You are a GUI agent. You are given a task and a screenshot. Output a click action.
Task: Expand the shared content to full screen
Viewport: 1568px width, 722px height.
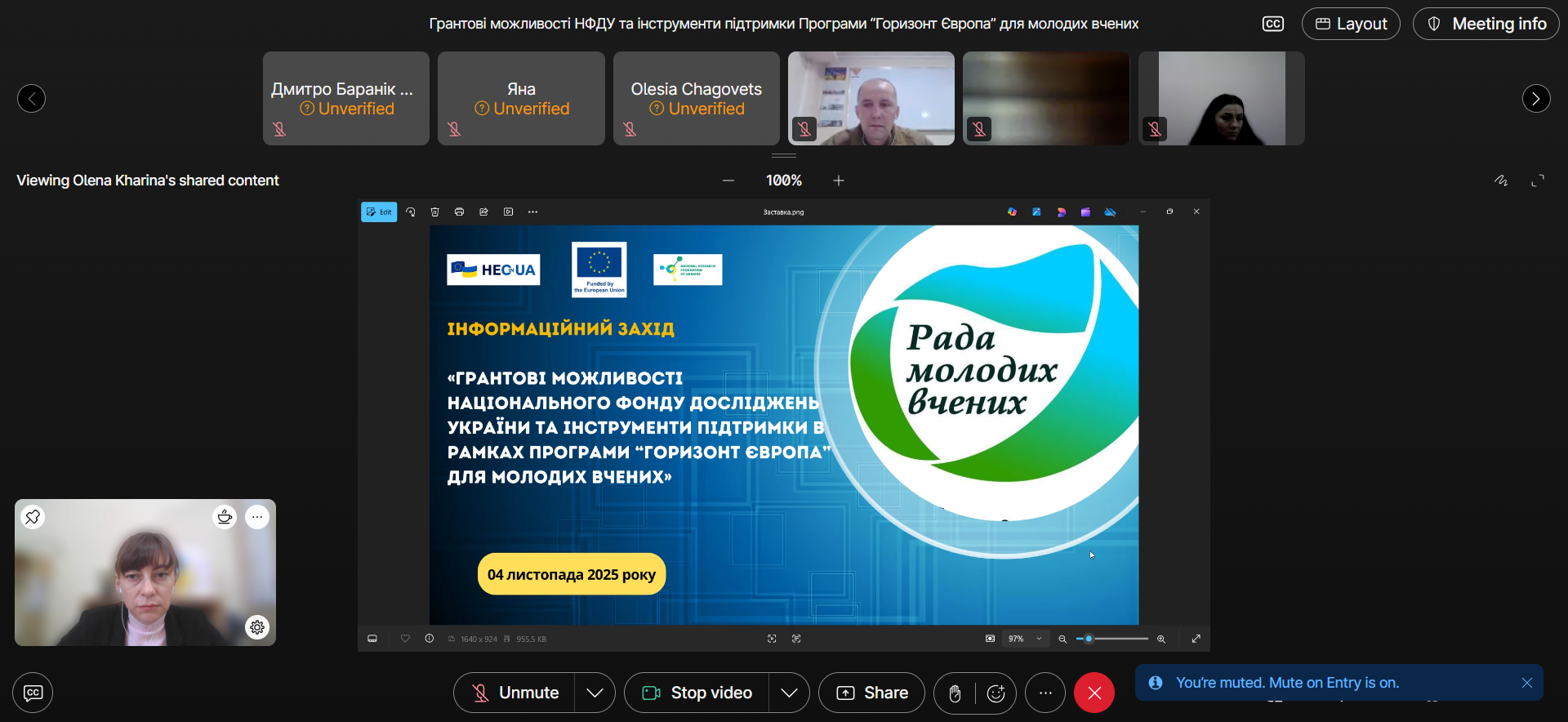(1538, 180)
